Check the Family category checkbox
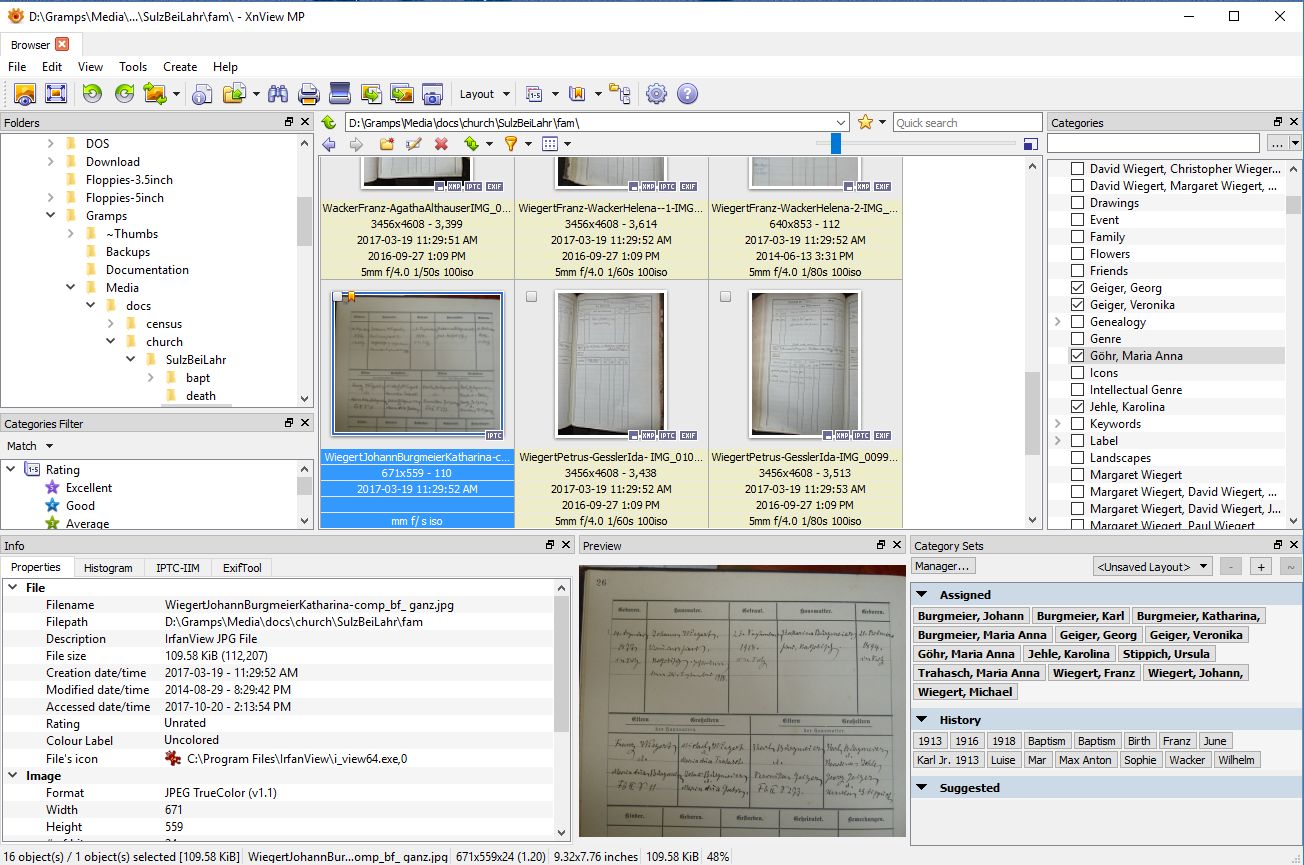 [x=1077, y=237]
